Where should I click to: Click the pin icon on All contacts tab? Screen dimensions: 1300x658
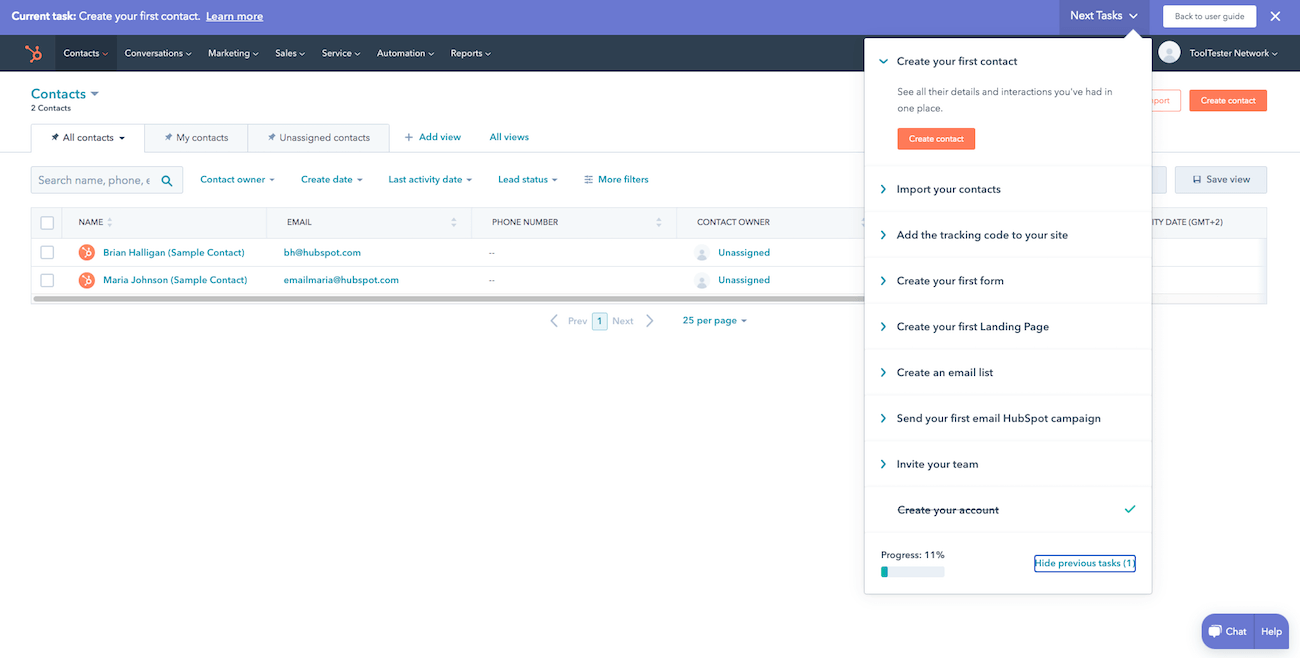55,137
